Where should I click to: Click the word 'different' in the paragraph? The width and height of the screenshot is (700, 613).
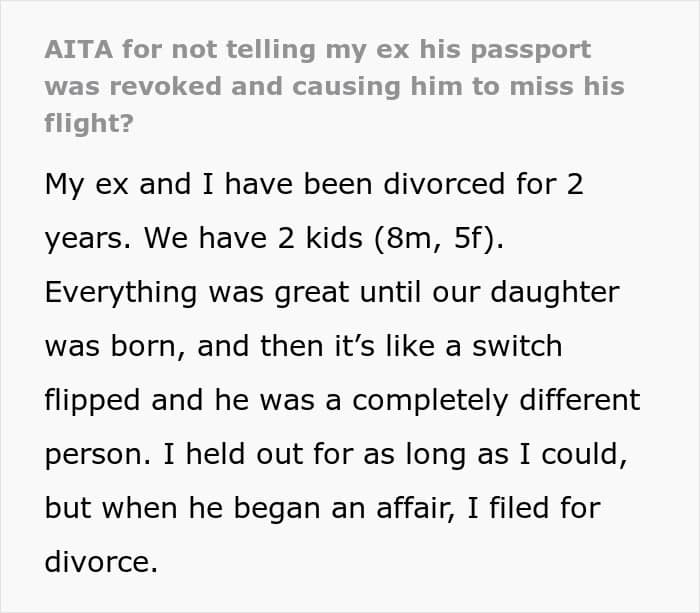[579, 400]
